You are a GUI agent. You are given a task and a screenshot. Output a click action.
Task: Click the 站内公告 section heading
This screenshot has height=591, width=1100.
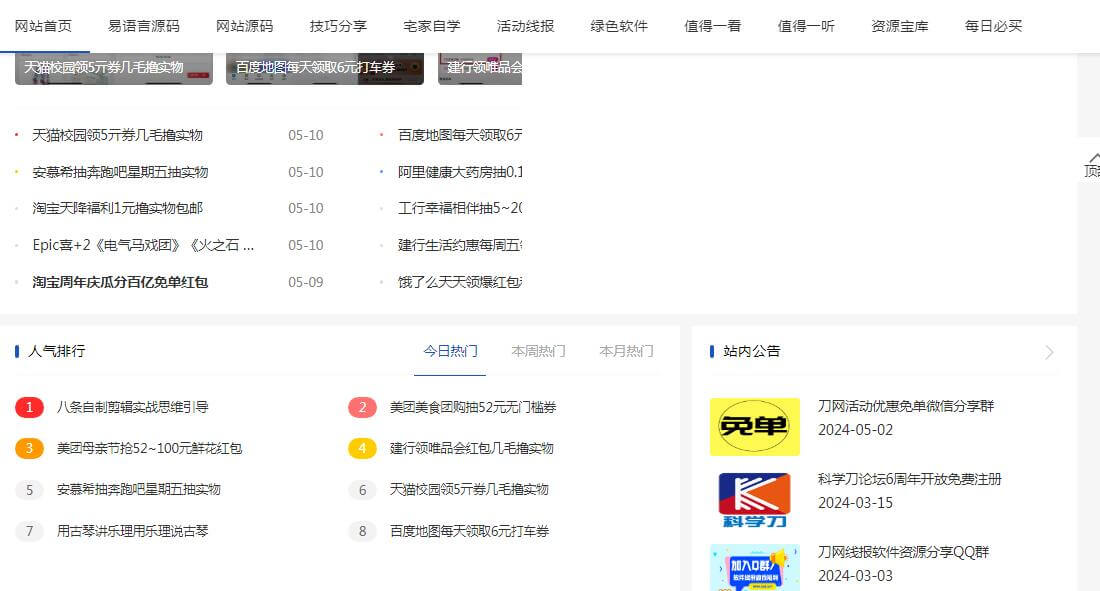point(751,351)
